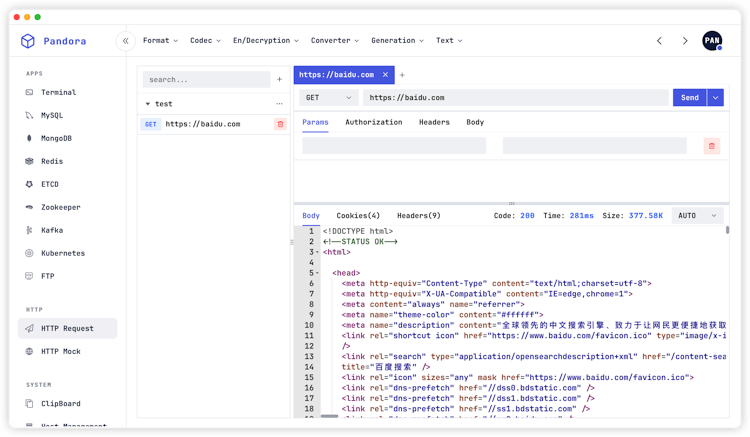Switch to the Authorization tab
Screen dimensions: 750x437
[373, 122]
